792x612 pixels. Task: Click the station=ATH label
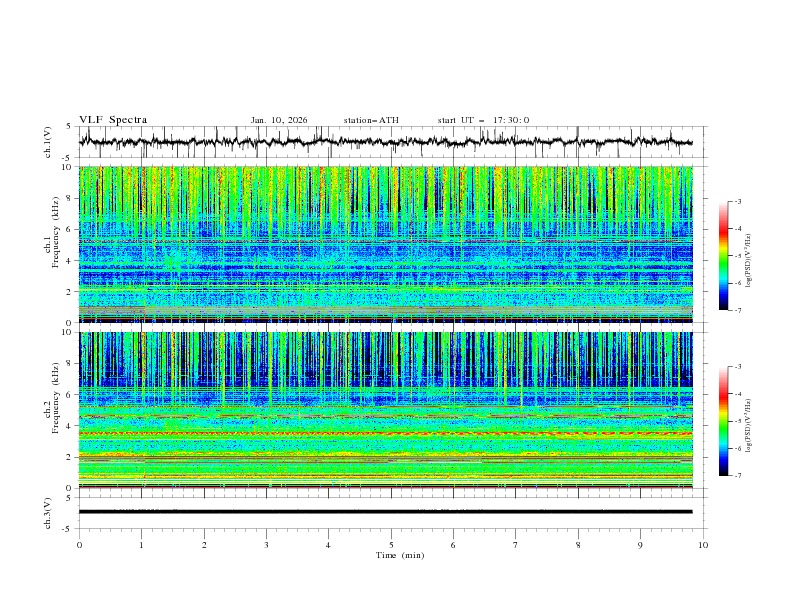[371, 120]
